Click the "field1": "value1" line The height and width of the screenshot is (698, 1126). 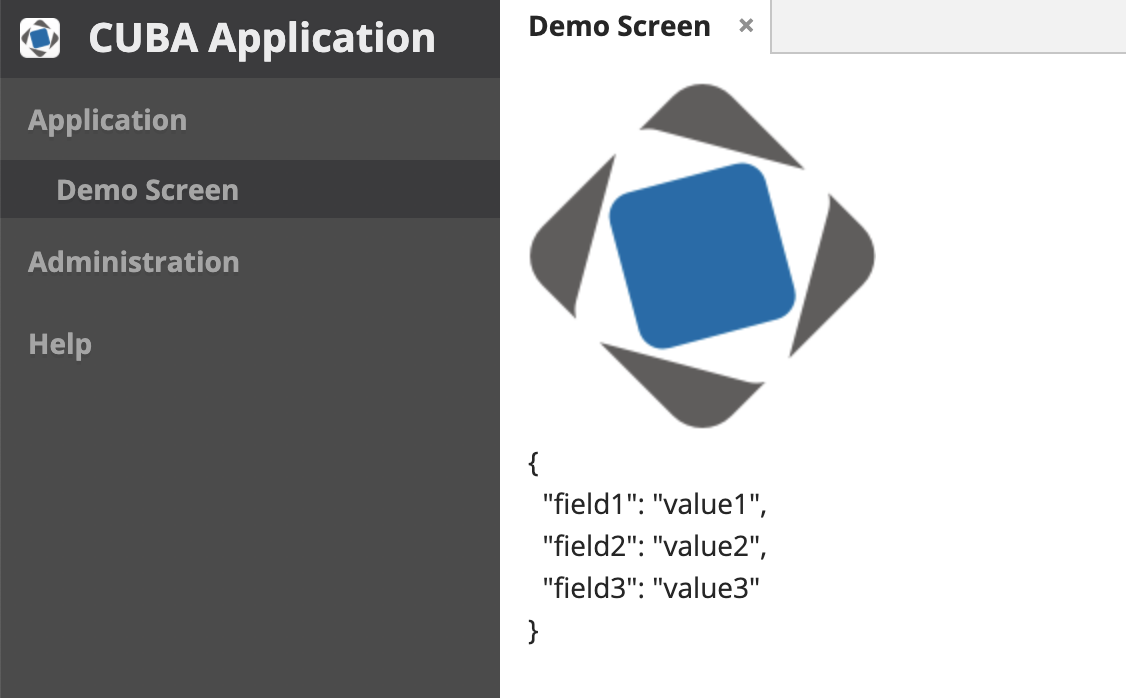point(655,504)
